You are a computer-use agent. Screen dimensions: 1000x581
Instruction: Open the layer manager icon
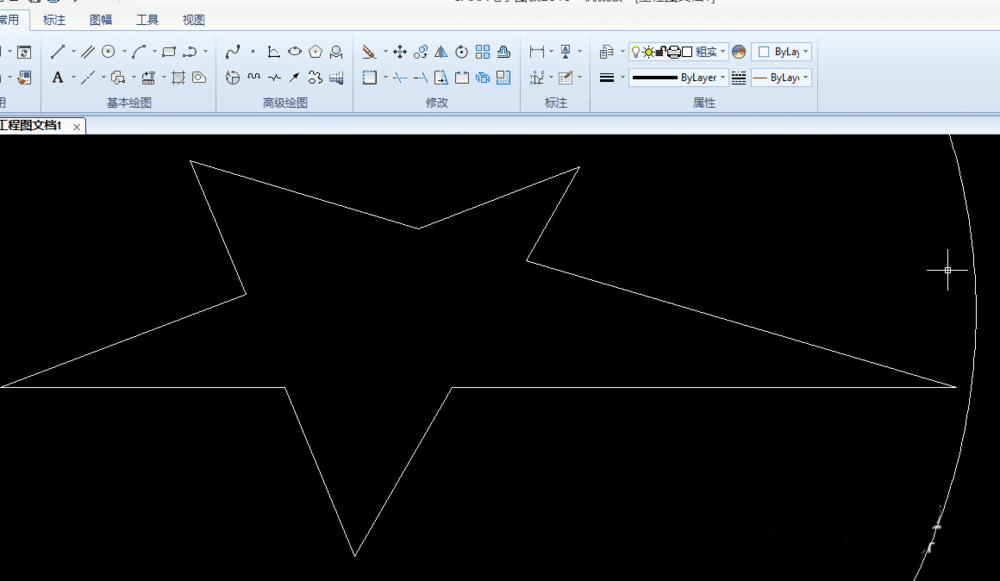point(606,52)
